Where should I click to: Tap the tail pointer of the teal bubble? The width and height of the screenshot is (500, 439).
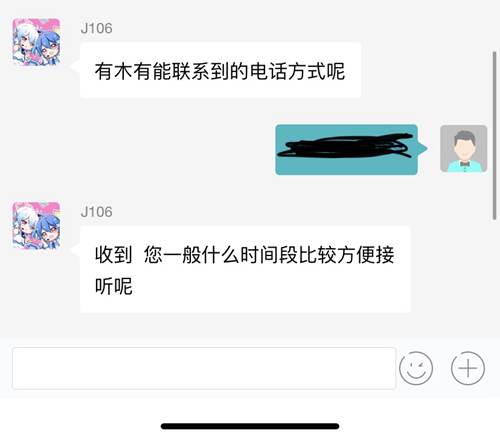tap(423, 148)
